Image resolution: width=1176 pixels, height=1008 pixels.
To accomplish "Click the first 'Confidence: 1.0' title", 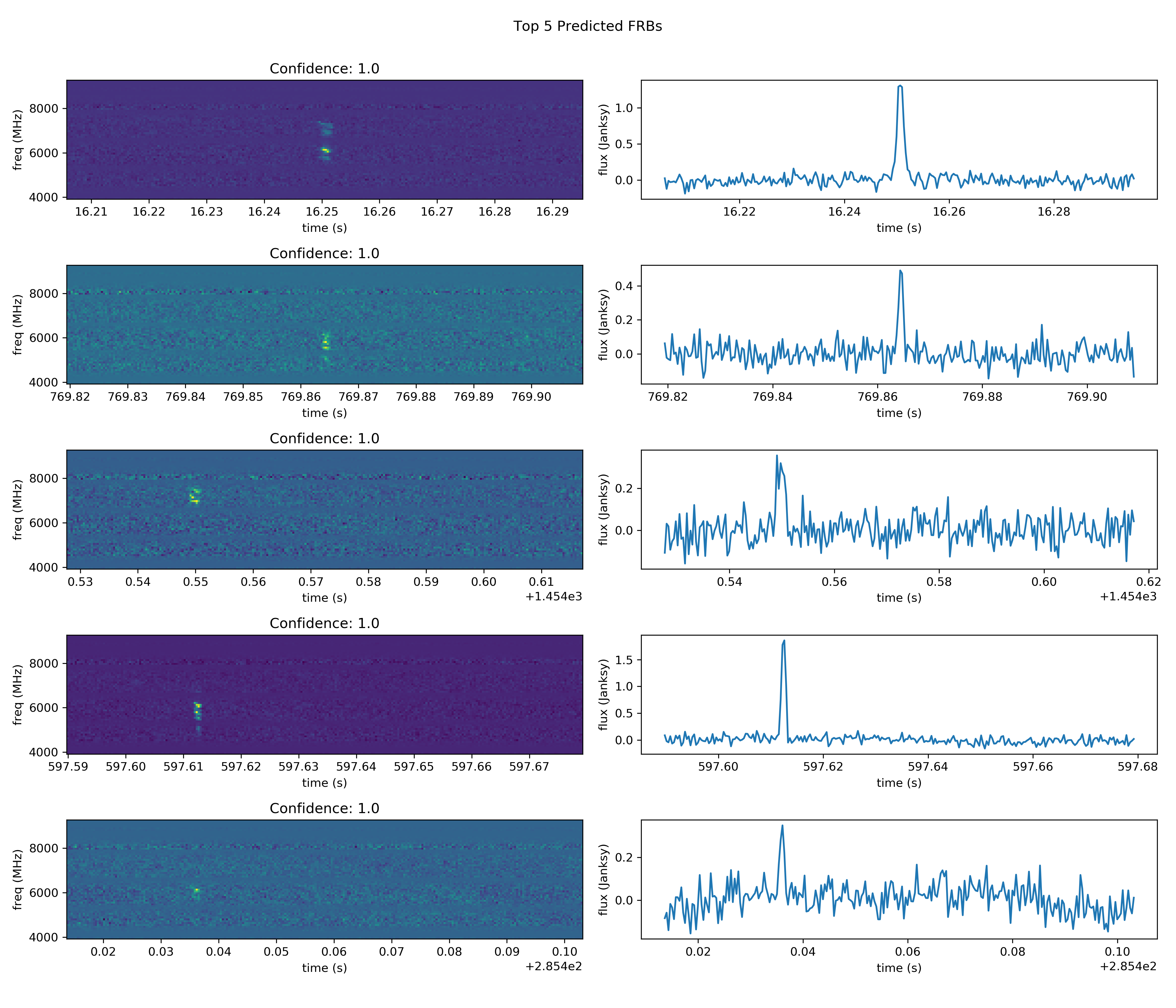I will click(x=324, y=69).
